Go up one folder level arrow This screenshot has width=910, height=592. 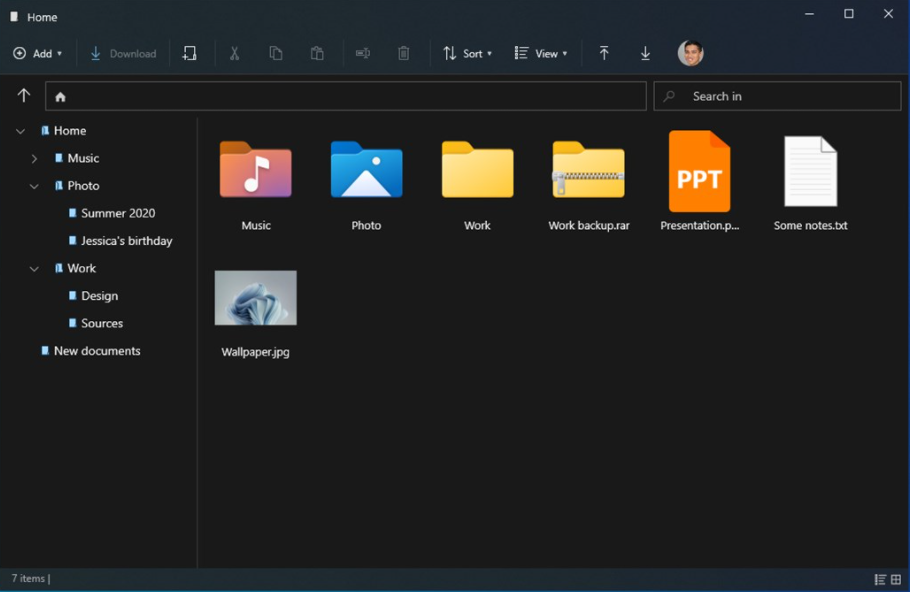point(24,96)
